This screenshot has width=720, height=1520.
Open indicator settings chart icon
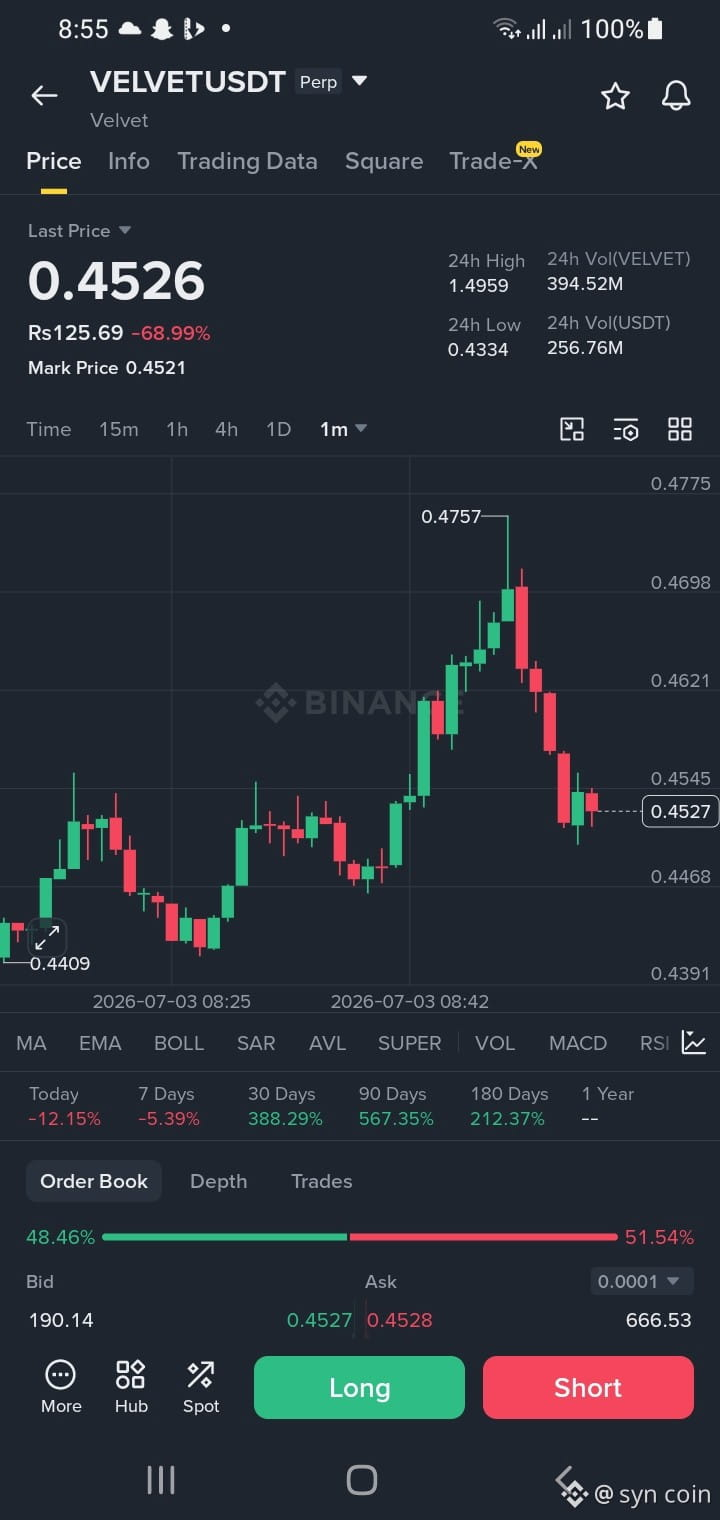point(694,1042)
